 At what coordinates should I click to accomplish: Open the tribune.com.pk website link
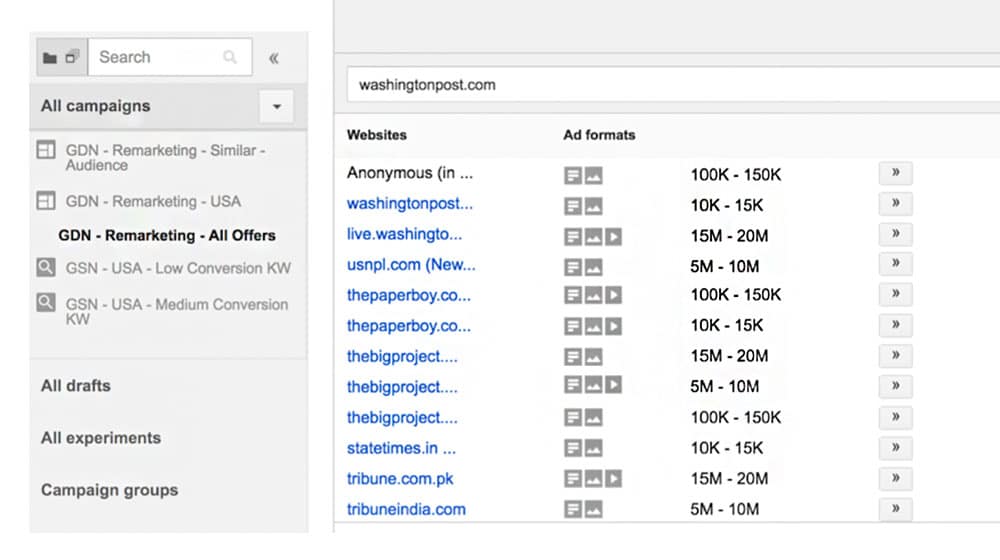400,479
